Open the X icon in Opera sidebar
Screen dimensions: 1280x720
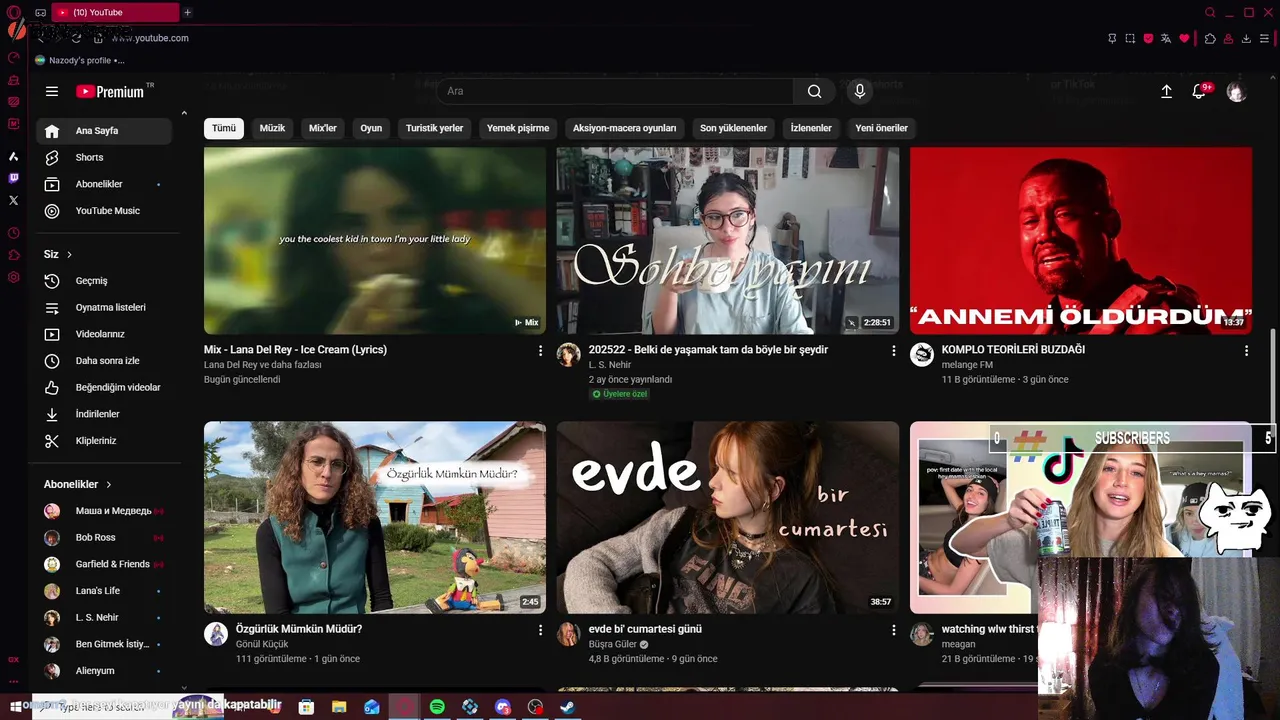(13, 200)
